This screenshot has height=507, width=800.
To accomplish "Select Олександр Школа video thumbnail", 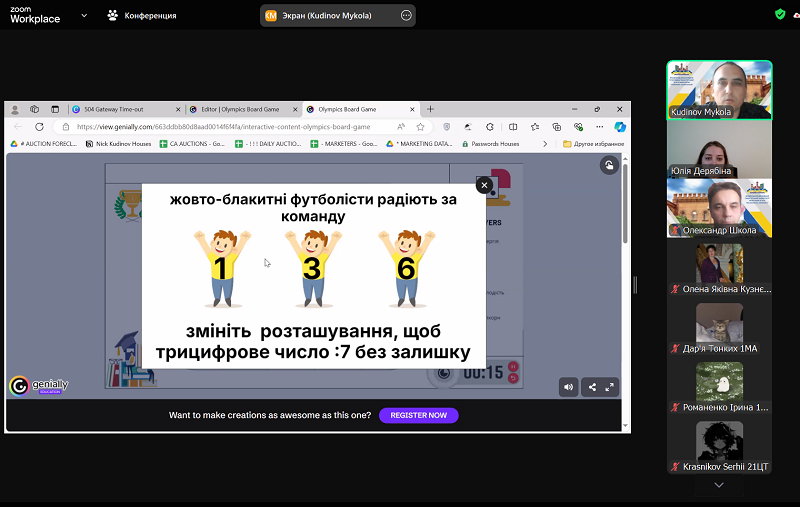I will pyautogui.click(x=719, y=208).
